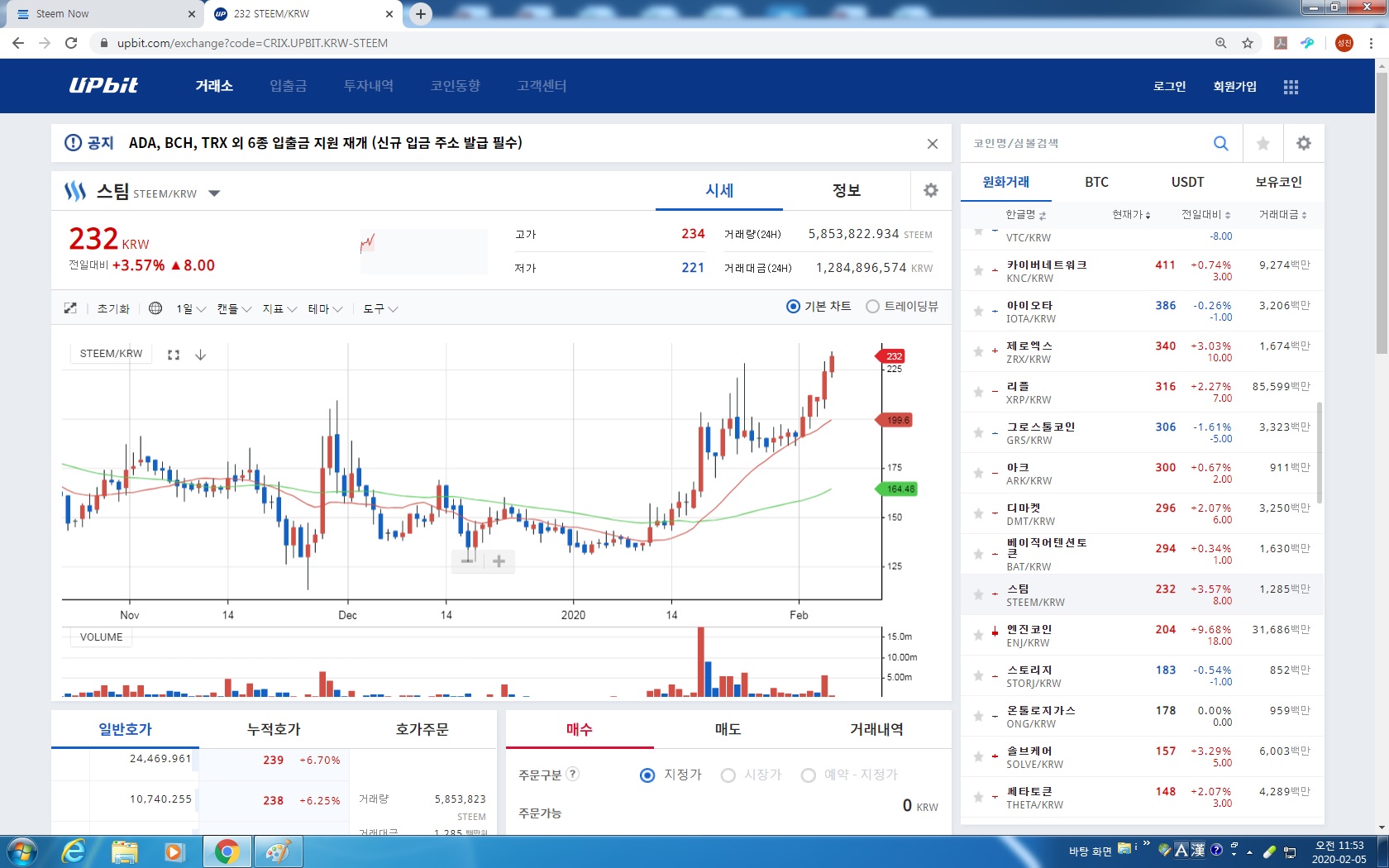Click the 초기화 chart reset button
This screenshot has height=868, width=1389.
pos(113,309)
